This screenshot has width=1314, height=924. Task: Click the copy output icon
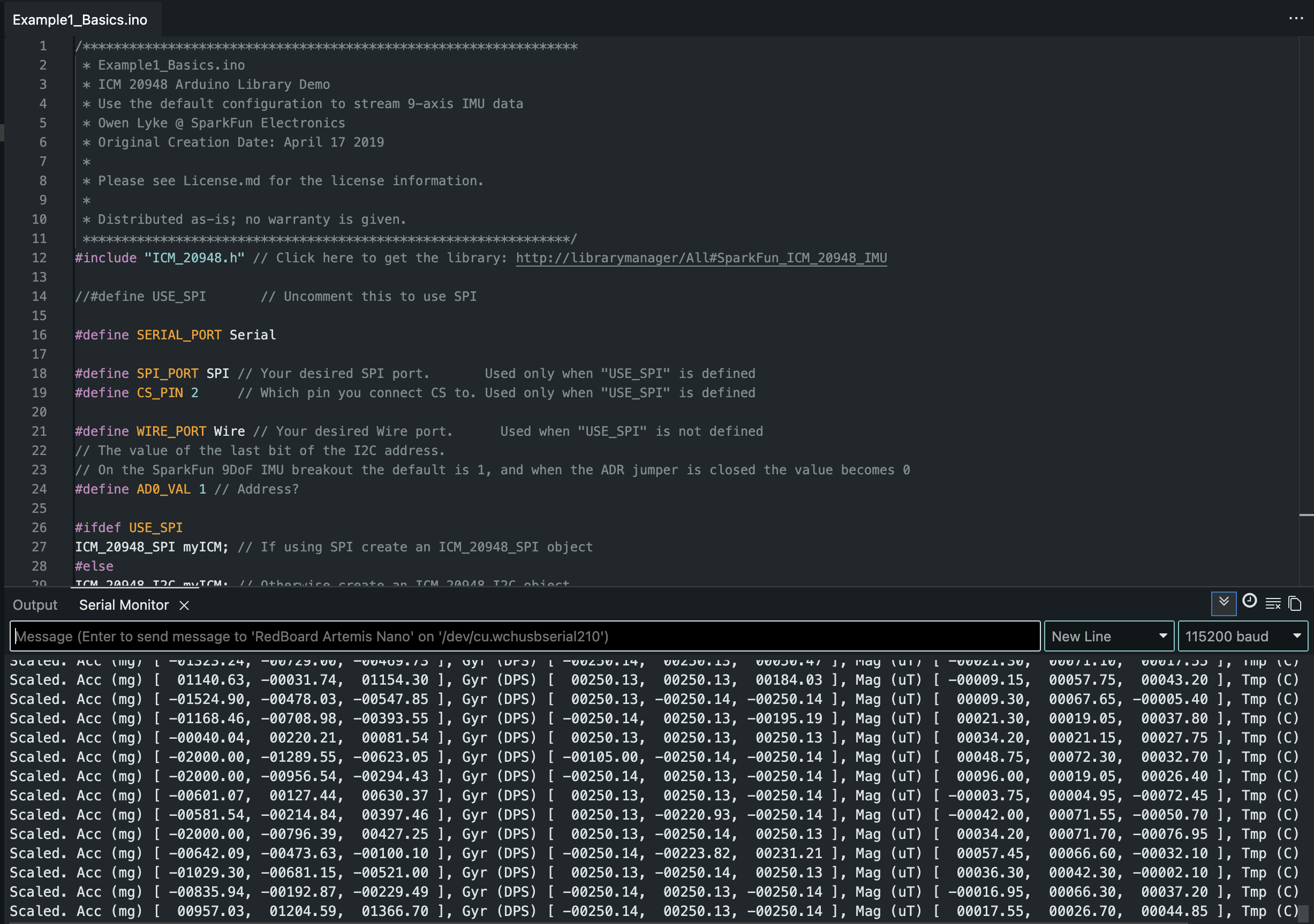point(1295,604)
